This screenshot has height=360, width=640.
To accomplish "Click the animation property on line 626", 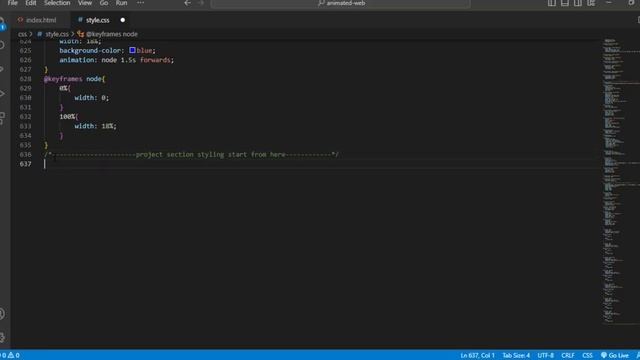I will tap(77, 60).
